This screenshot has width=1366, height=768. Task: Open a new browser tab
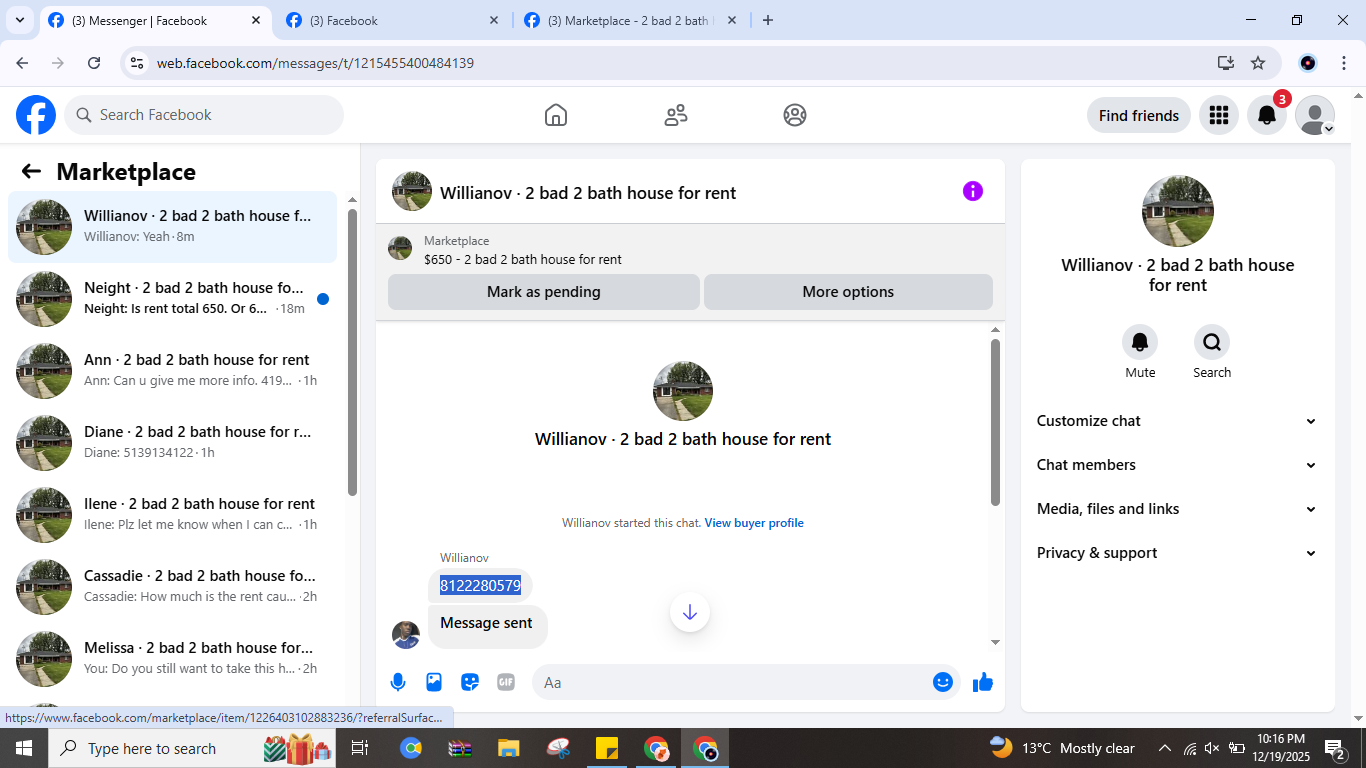click(x=768, y=20)
